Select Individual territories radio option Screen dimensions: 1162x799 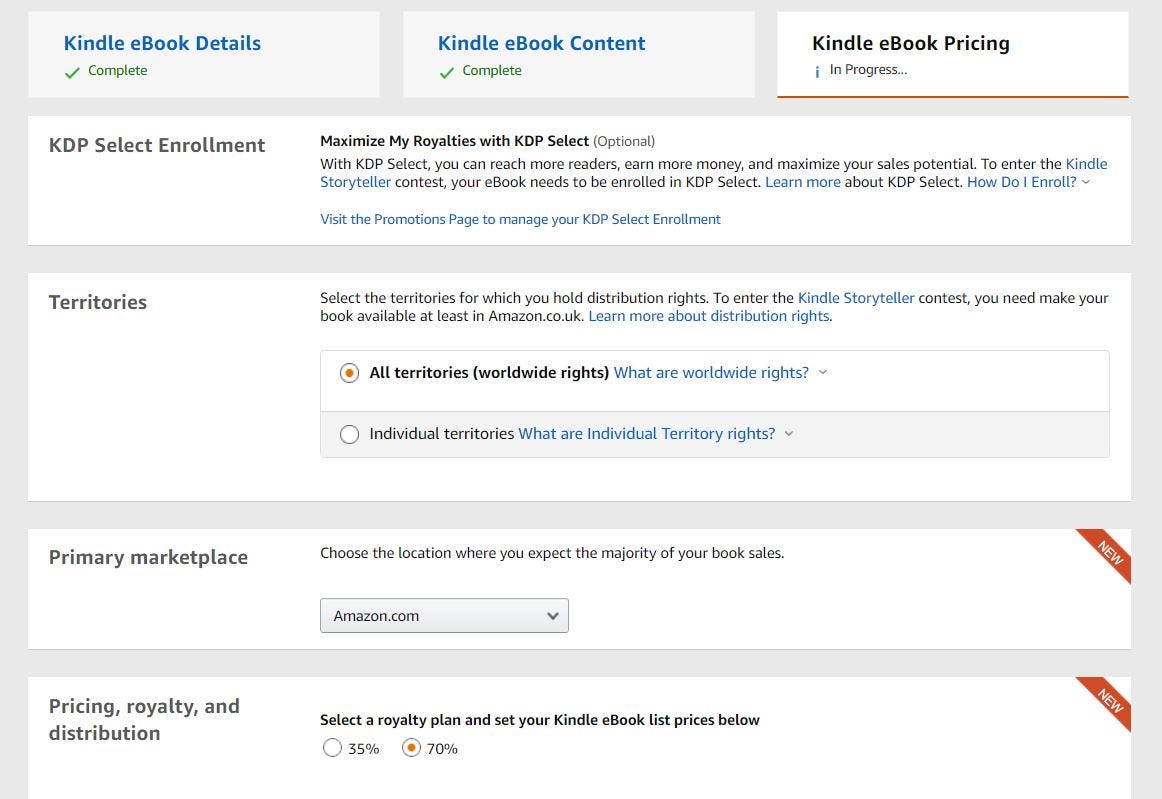pos(349,434)
